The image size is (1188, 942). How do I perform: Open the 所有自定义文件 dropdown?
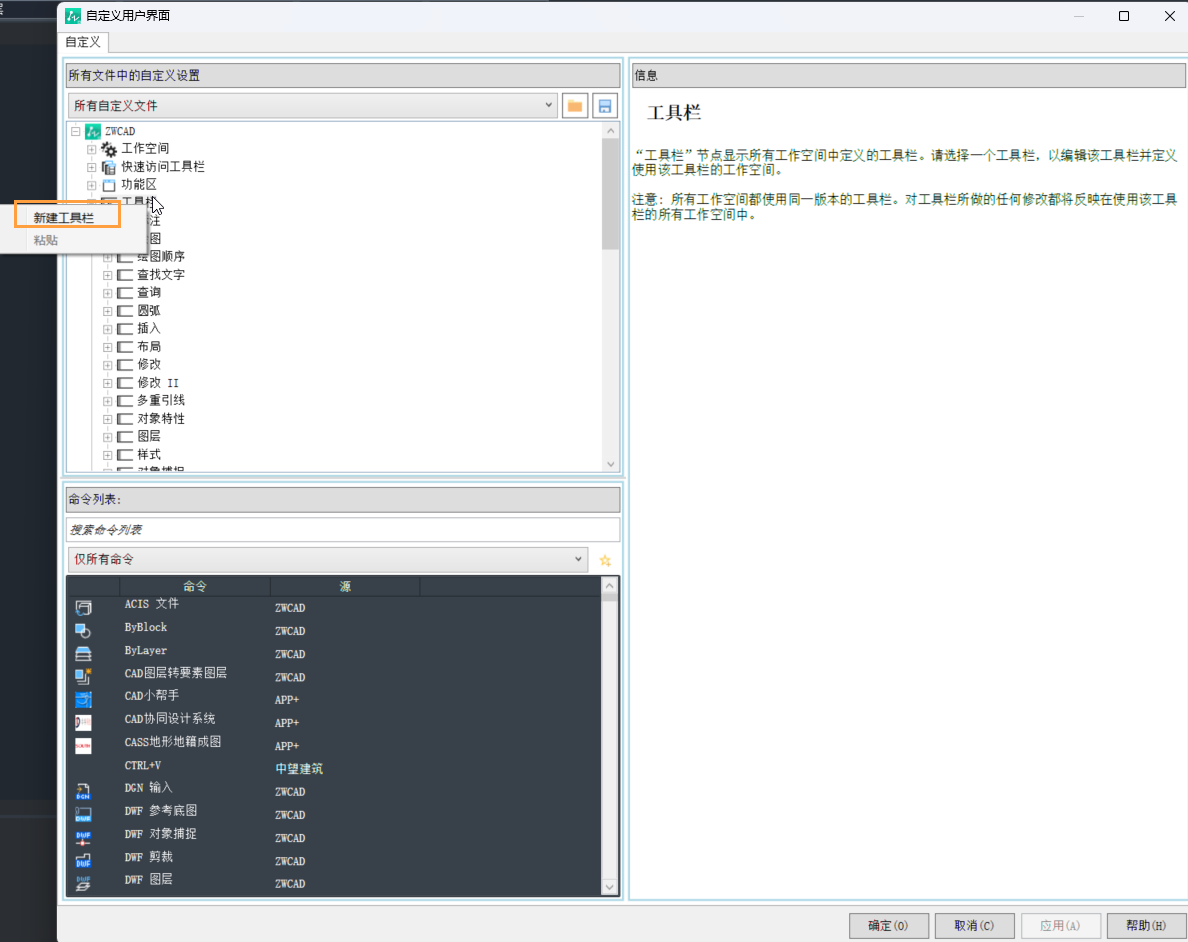pyautogui.click(x=313, y=105)
